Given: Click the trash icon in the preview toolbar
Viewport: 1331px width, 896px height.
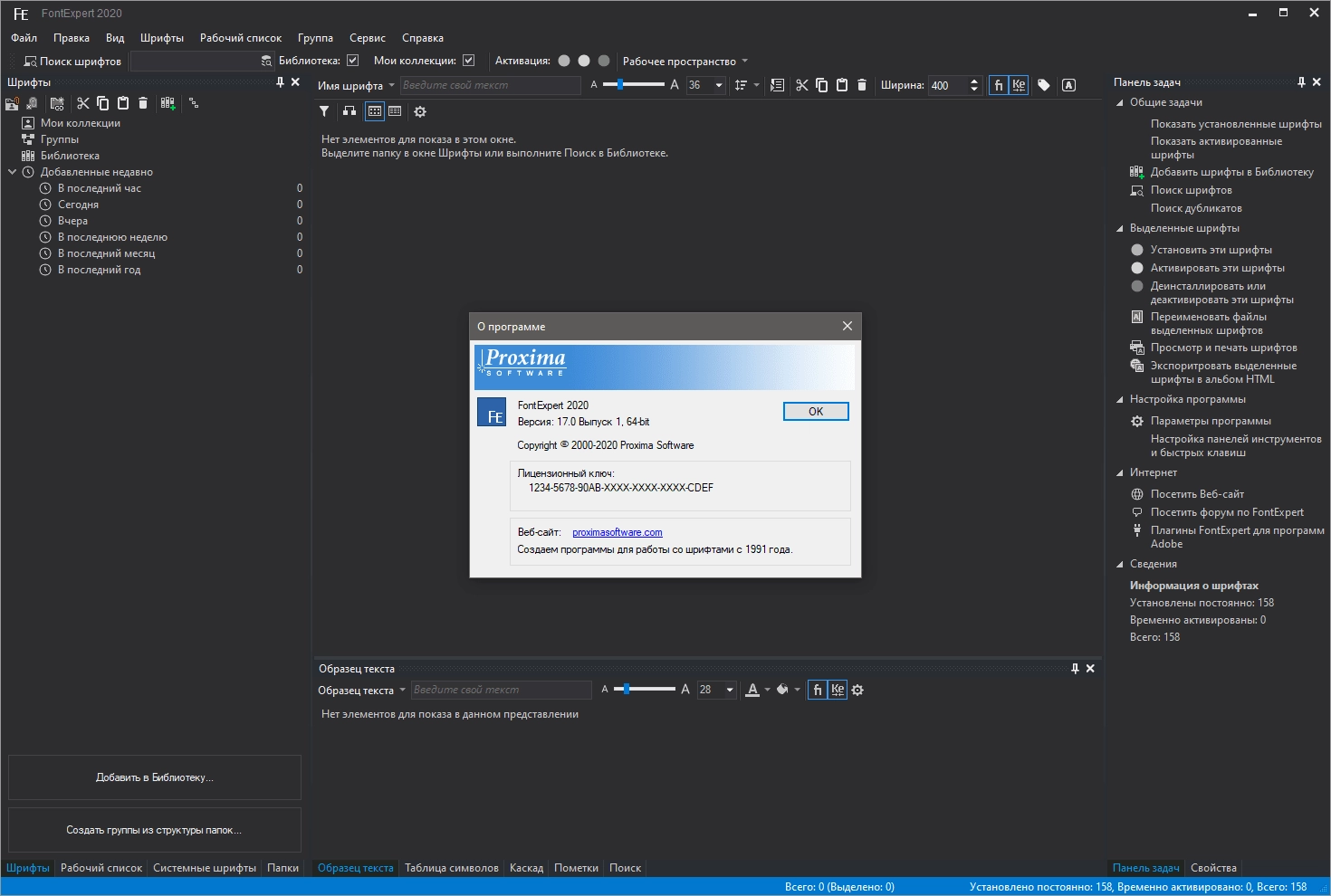Looking at the screenshot, I should (861, 85).
